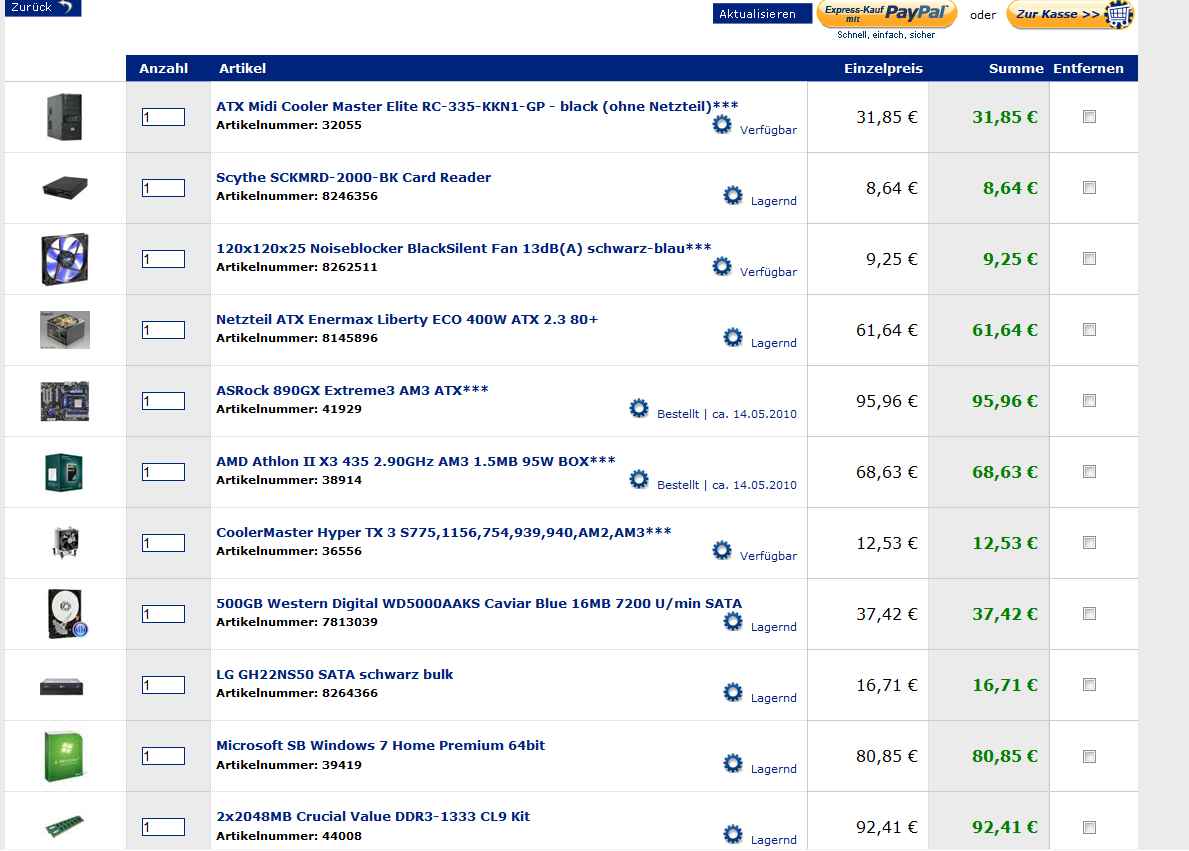Click the availability gear icon for CoolerMaster Hyper TX 3
Image resolution: width=1189 pixels, height=851 pixels.
point(722,551)
